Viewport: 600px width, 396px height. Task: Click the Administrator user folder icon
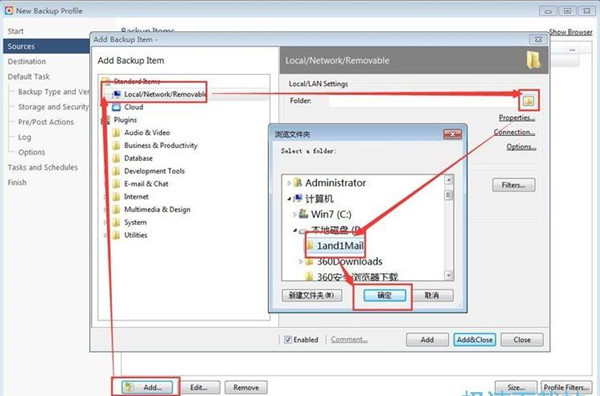pyautogui.click(x=298, y=183)
